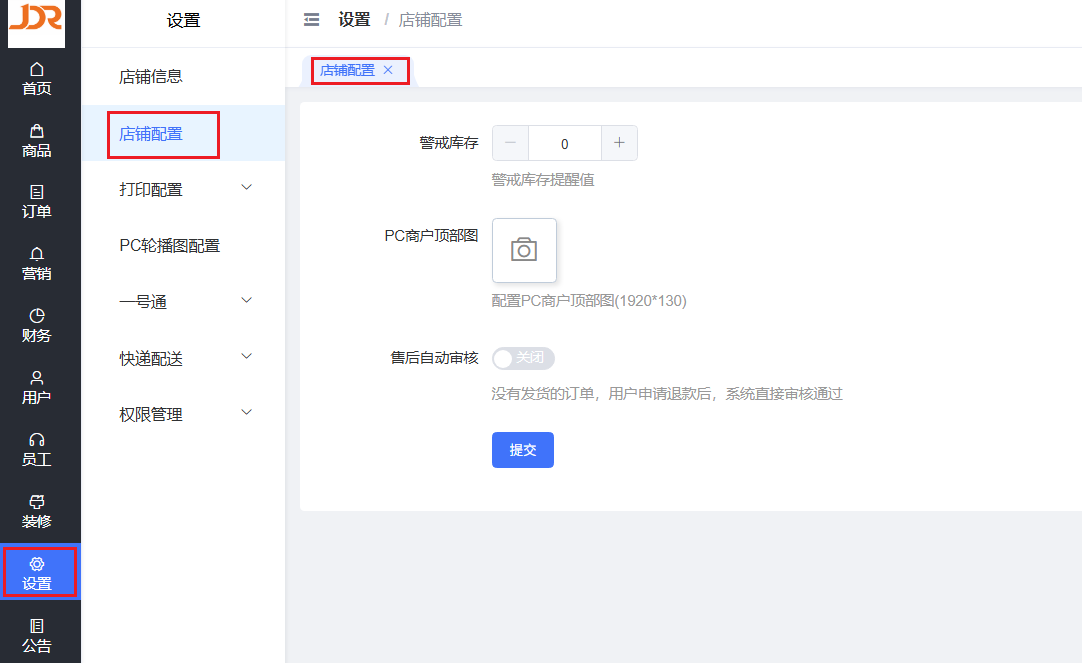Screen dimensions: 1082x663
Task: Select 店铺配置 in the settings menu
Action: [x=183, y=134]
